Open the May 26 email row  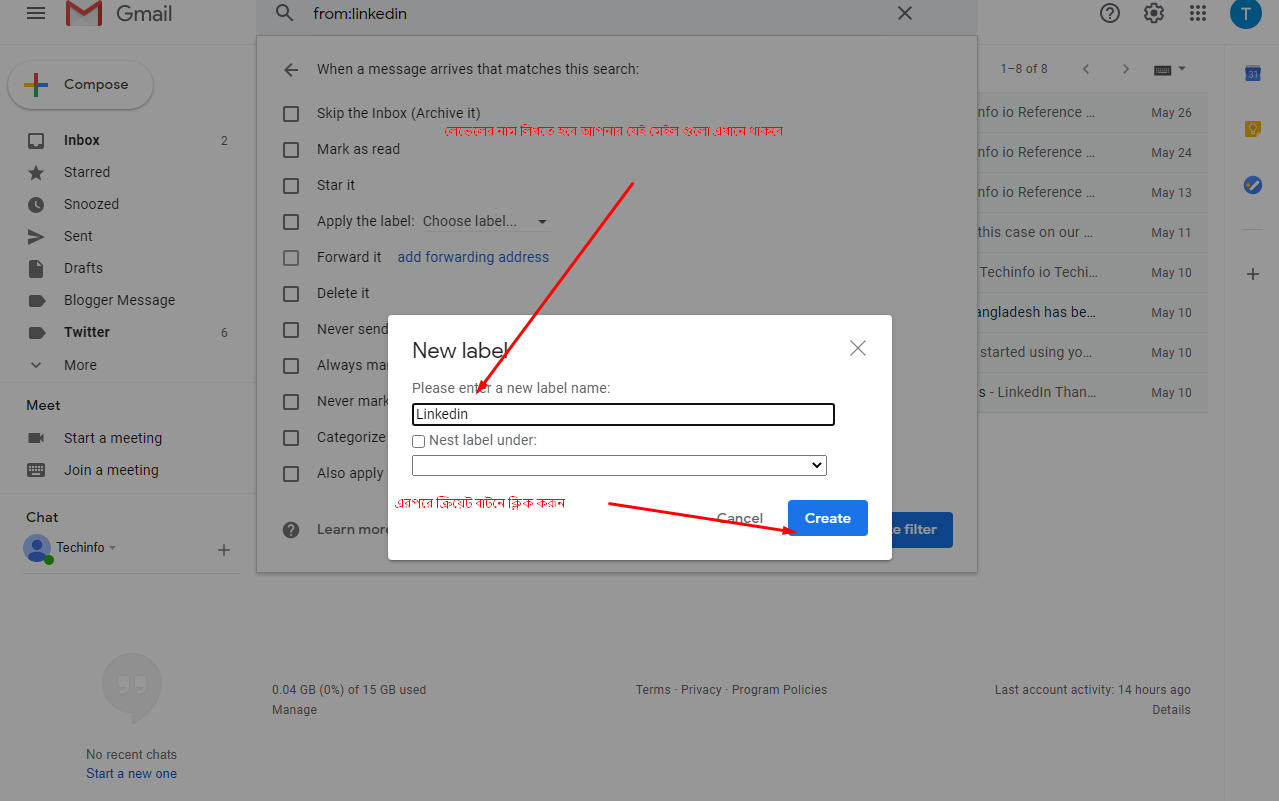(1092, 113)
